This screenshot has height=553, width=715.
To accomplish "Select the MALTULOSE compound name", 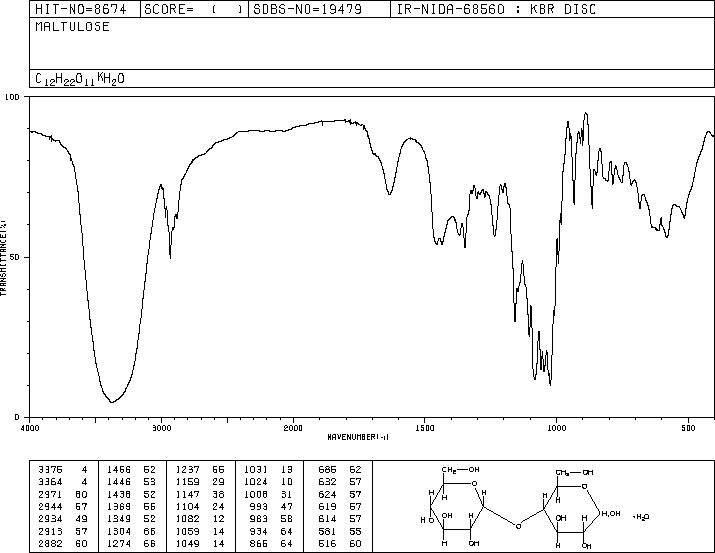I will click(x=73, y=27).
